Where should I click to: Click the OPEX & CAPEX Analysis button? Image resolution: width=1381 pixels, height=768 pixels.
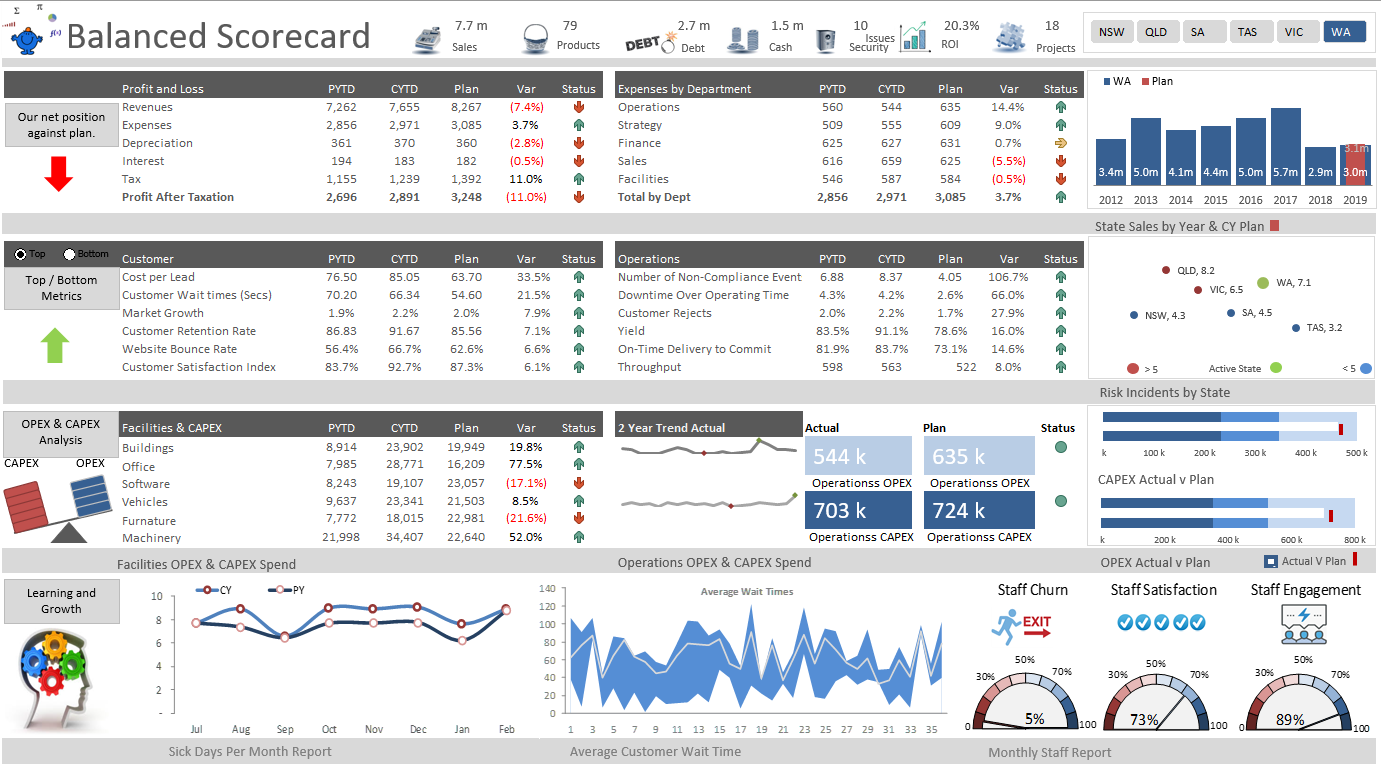pos(61,432)
